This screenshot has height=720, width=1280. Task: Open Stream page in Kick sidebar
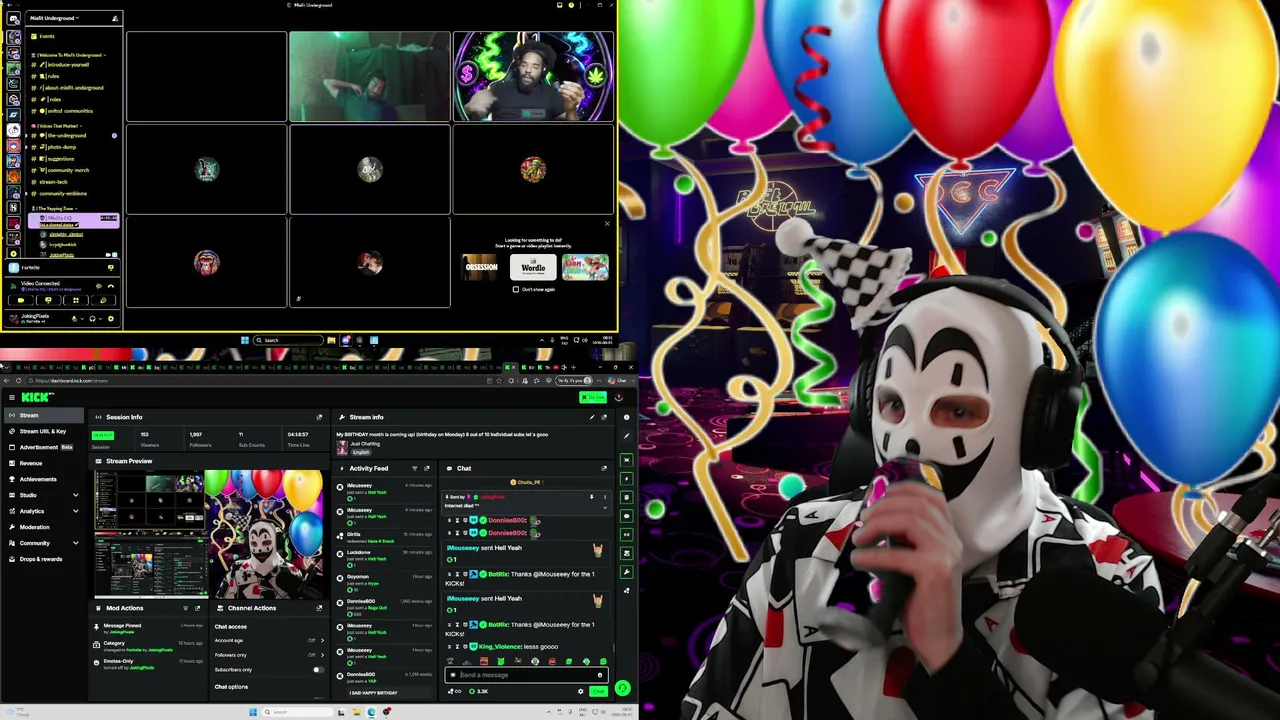point(46,416)
